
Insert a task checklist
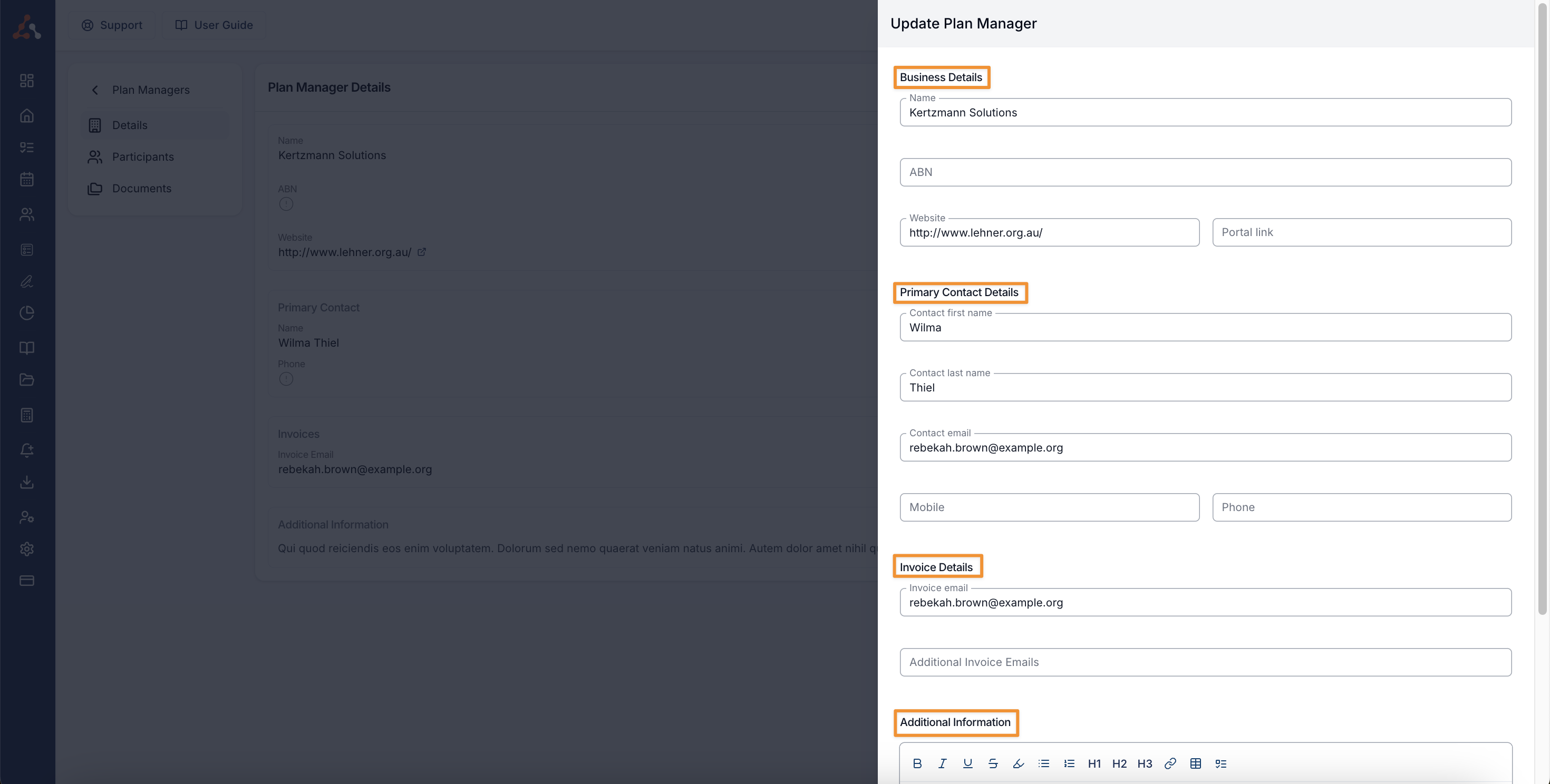coord(1220,763)
